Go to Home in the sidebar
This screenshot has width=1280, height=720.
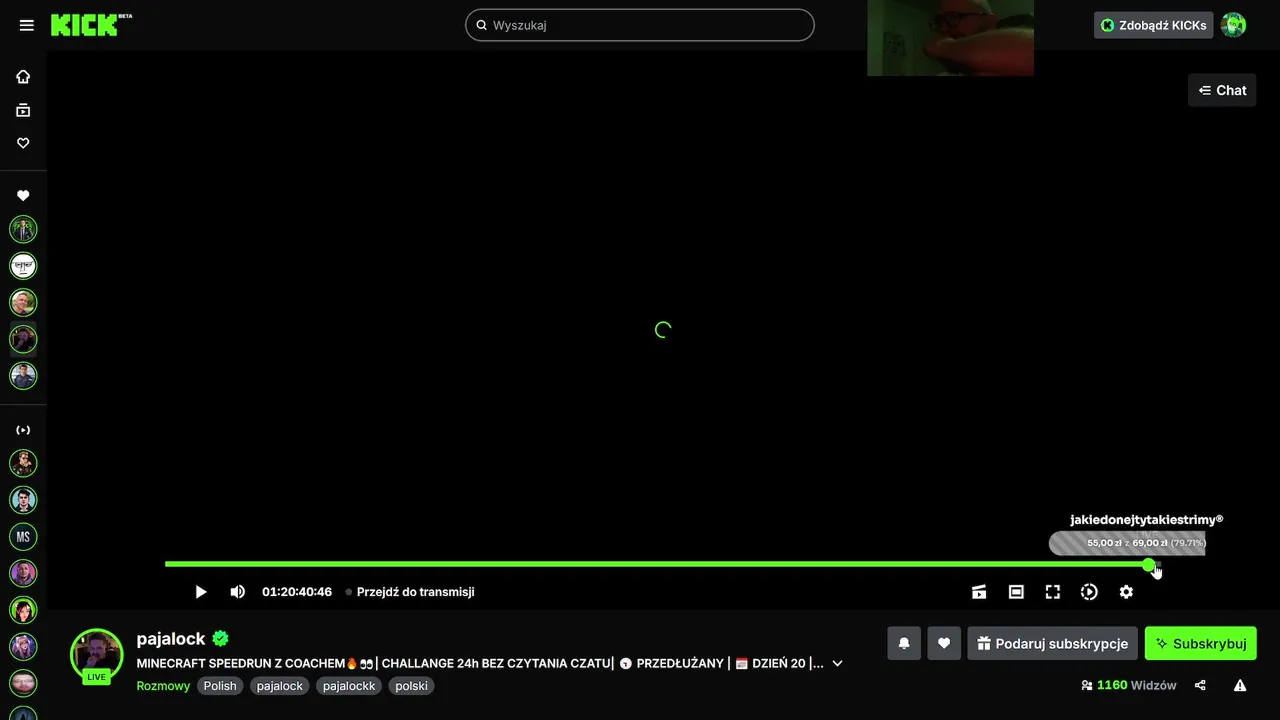click(23, 77)
